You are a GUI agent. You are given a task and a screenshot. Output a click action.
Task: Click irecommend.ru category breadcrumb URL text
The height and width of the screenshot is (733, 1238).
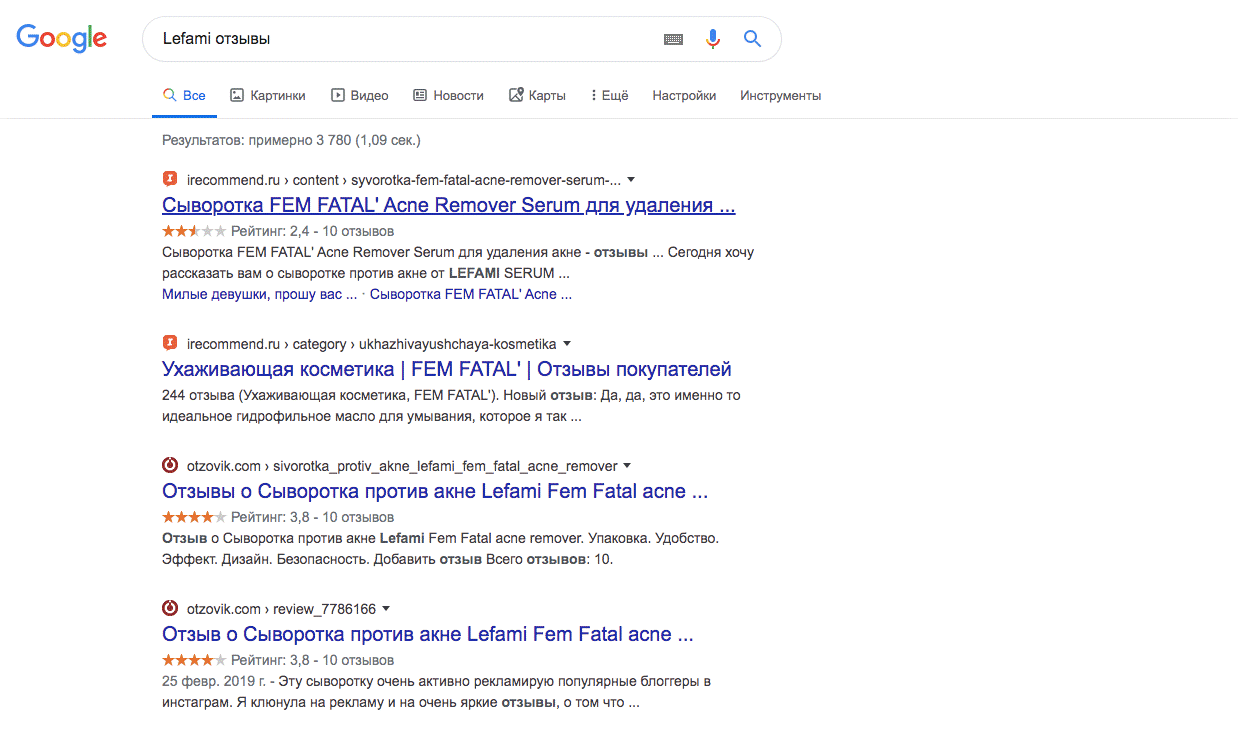pos(372,344)
